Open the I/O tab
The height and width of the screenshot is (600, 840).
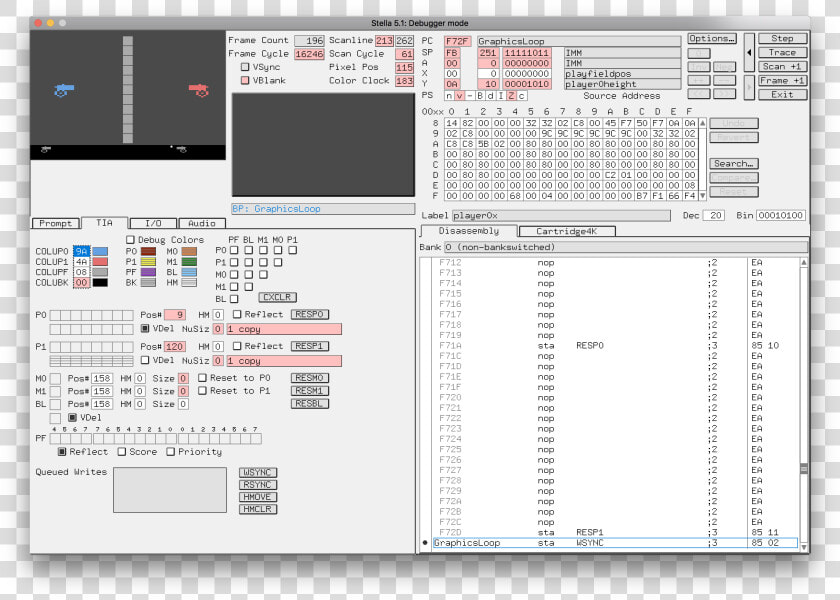[153, 223]
